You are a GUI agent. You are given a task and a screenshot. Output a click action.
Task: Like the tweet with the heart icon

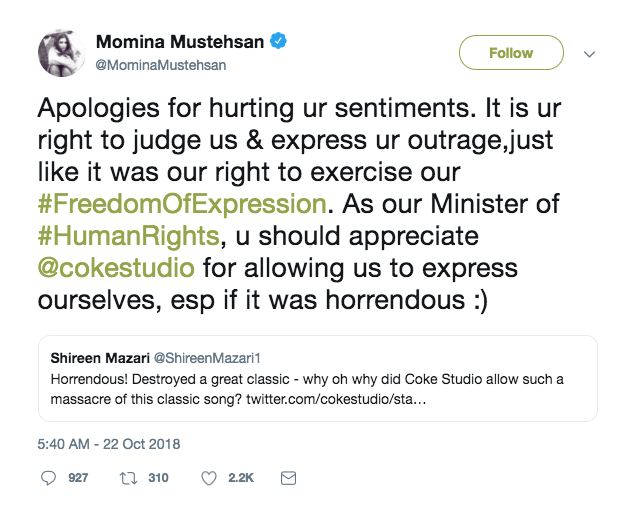click(x=209, y=479)
